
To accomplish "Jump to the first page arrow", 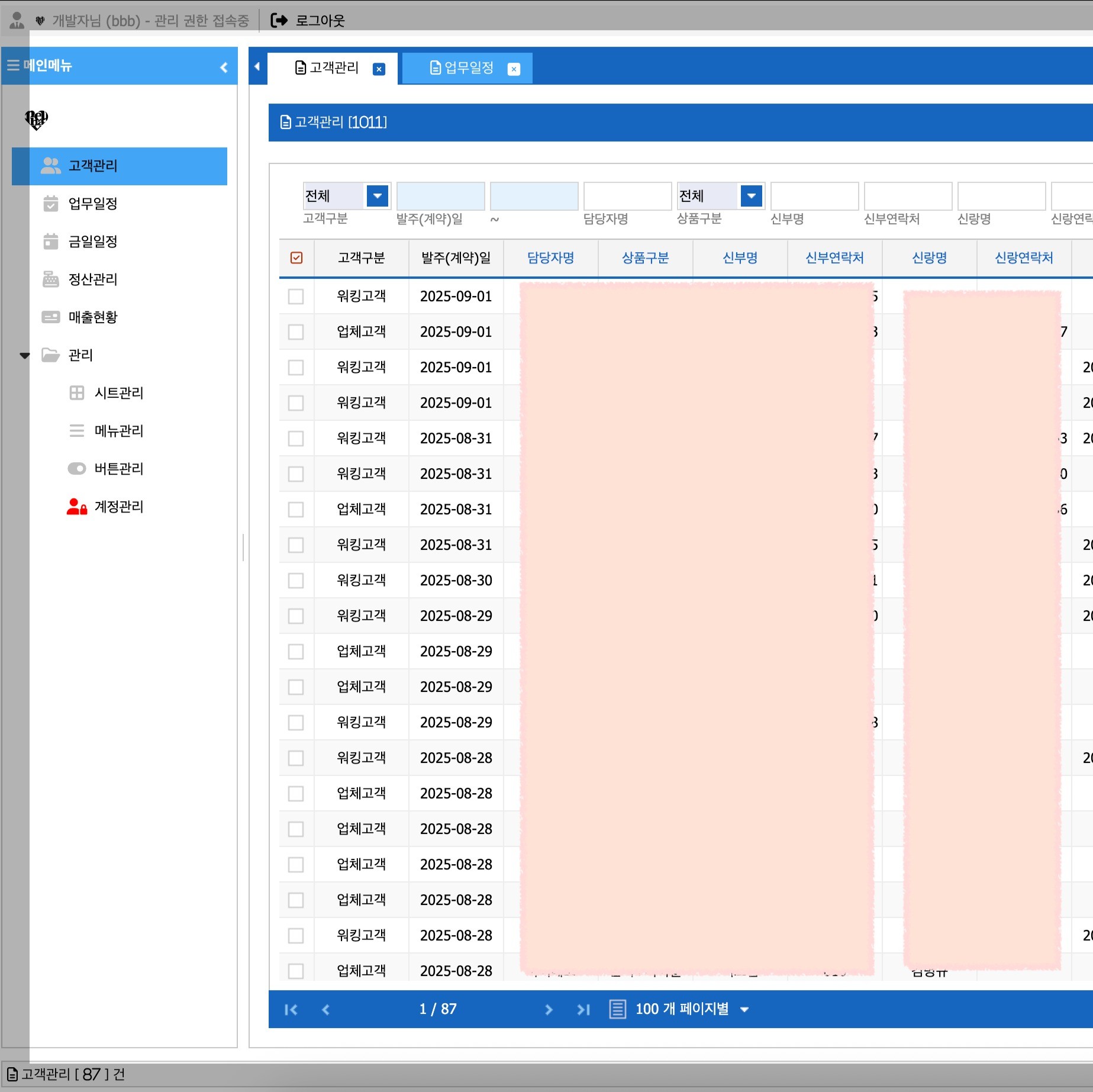I will (x=291, y=1010).
